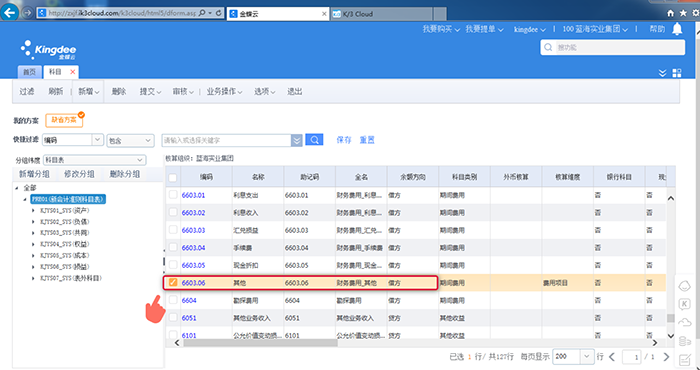The height and width of the screenshot is (370, 700).
Task: Open the notification bell icon
Action: coord(677,29)
